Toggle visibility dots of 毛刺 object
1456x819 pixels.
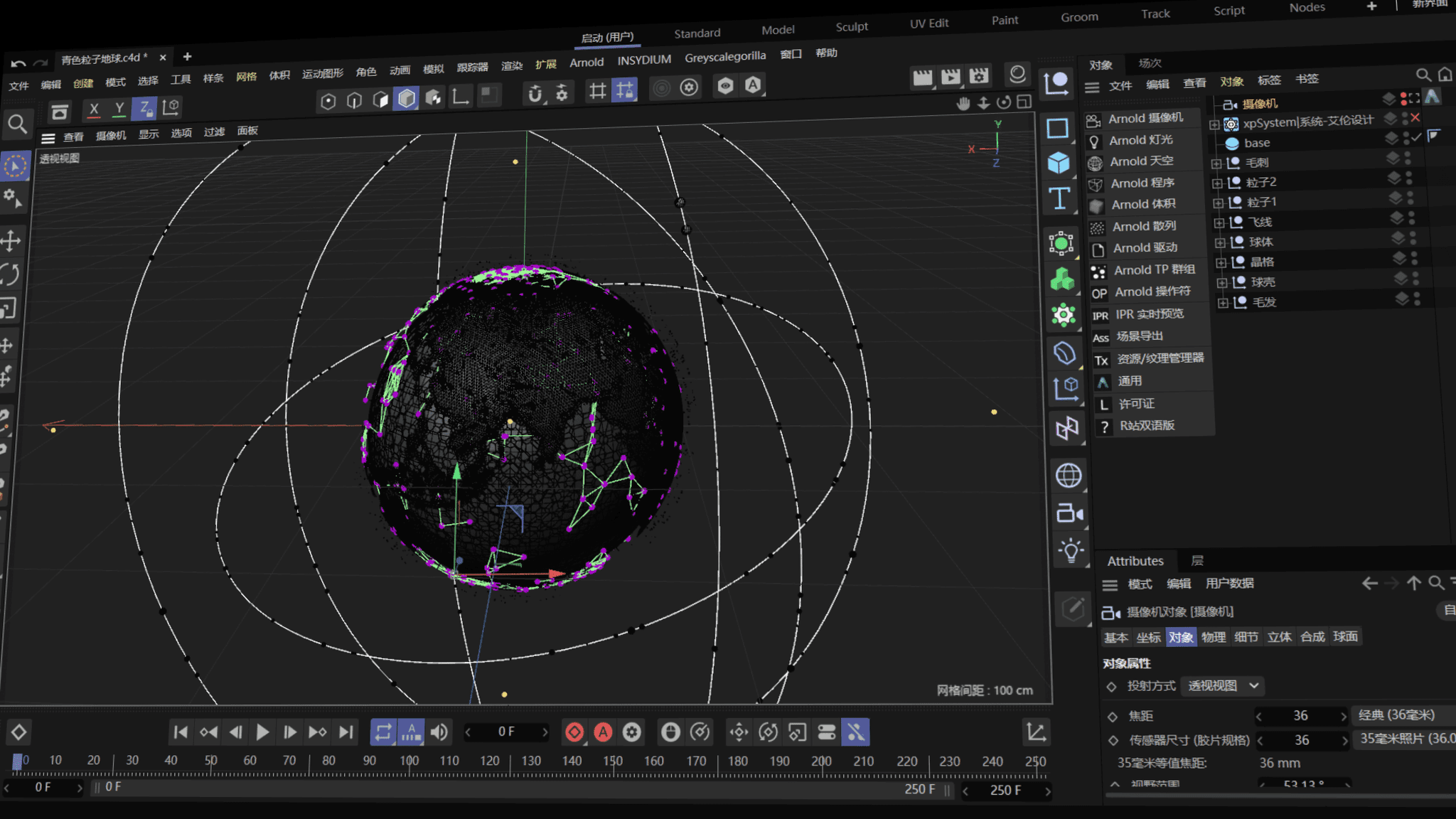(1408, 158)
